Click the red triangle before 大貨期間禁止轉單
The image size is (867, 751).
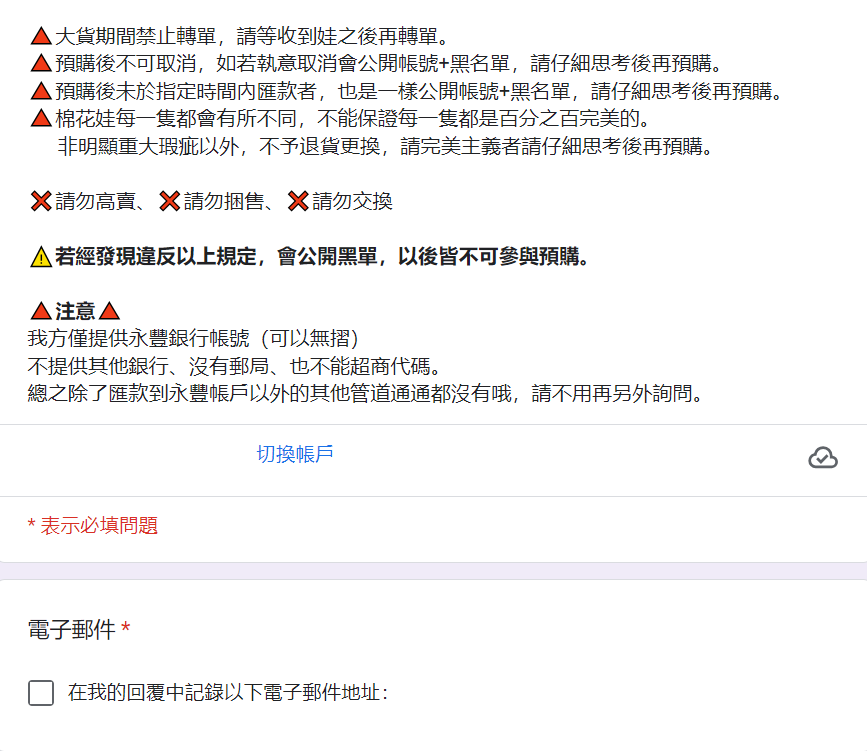pos(41,36)
